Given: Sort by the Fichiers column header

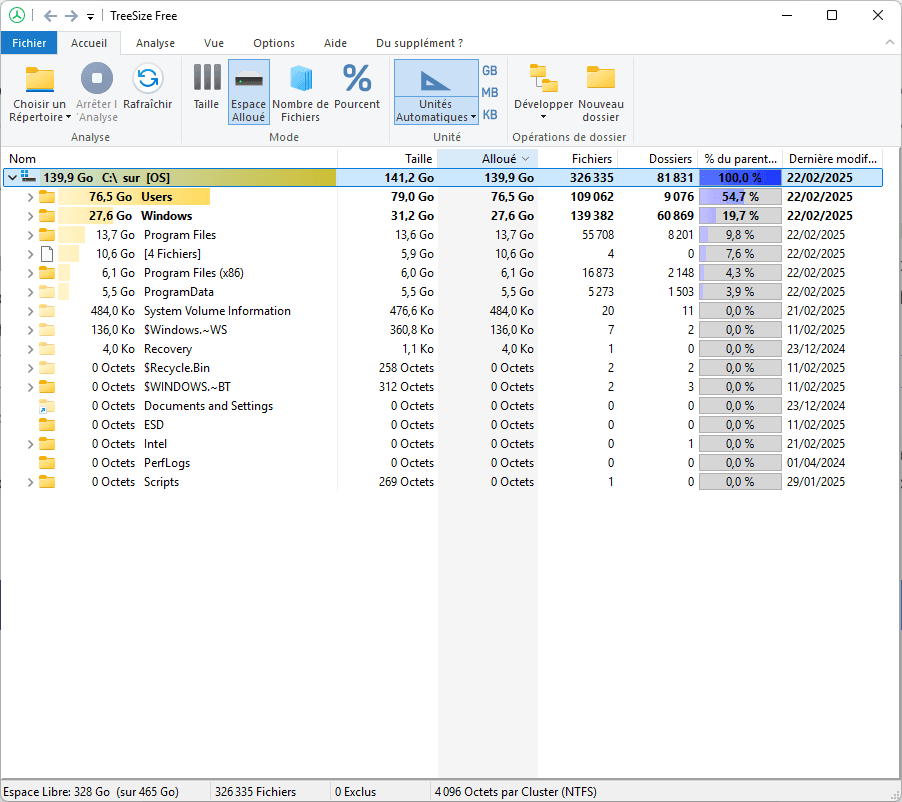Looking at the screenshot, I should click(x=578, y=159).
